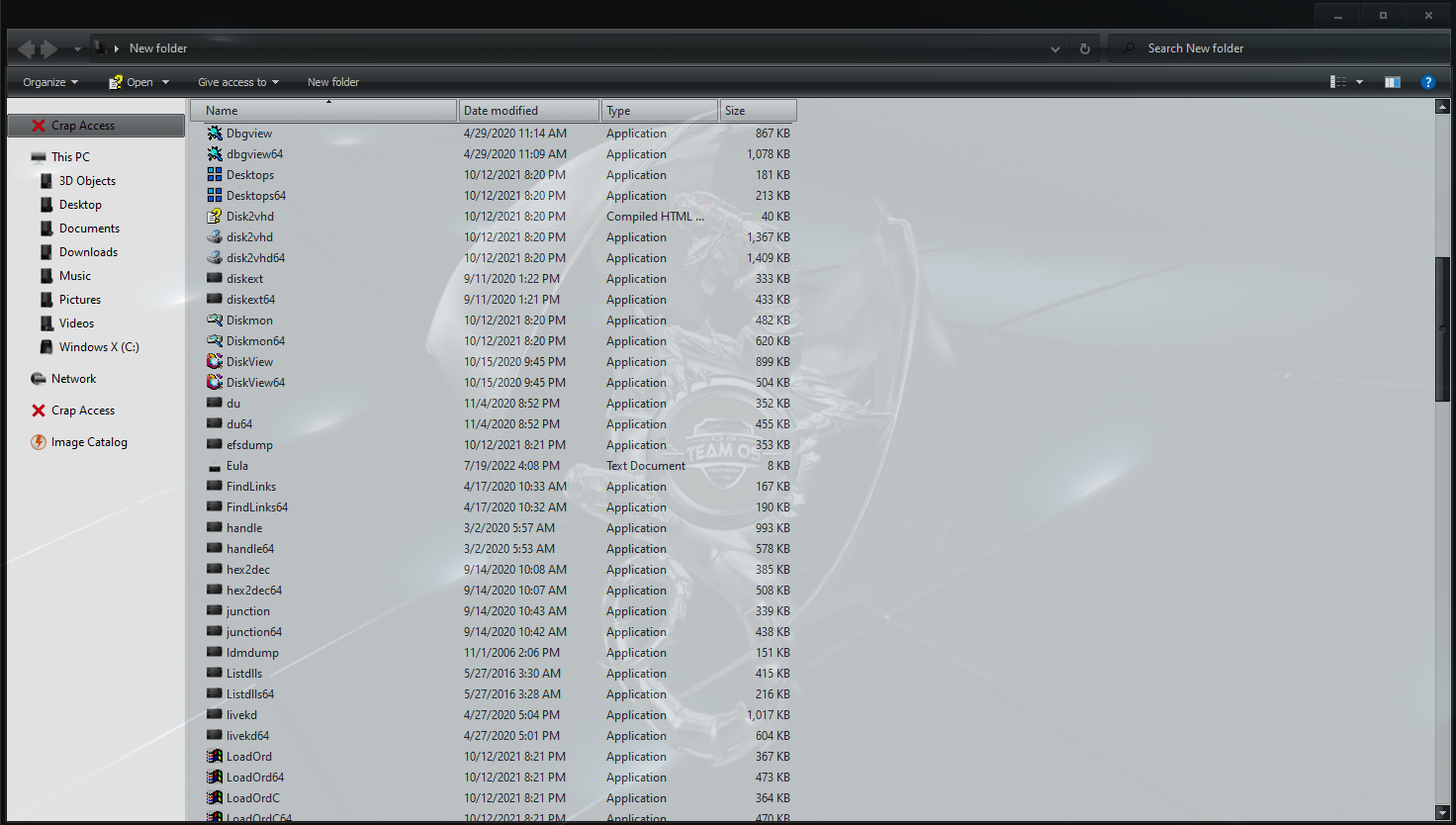The height and width of the screenshot is (825, 1456).
Task: Click the LoadOrd application icon
Action: [215, 756]
